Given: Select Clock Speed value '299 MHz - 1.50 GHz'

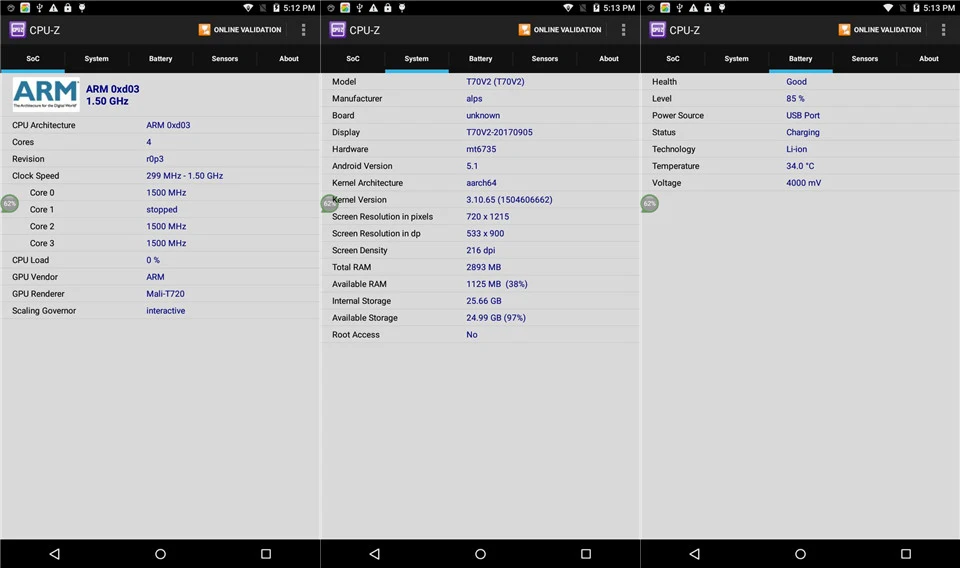Looking at the screenshot, I should pos(184,176).
